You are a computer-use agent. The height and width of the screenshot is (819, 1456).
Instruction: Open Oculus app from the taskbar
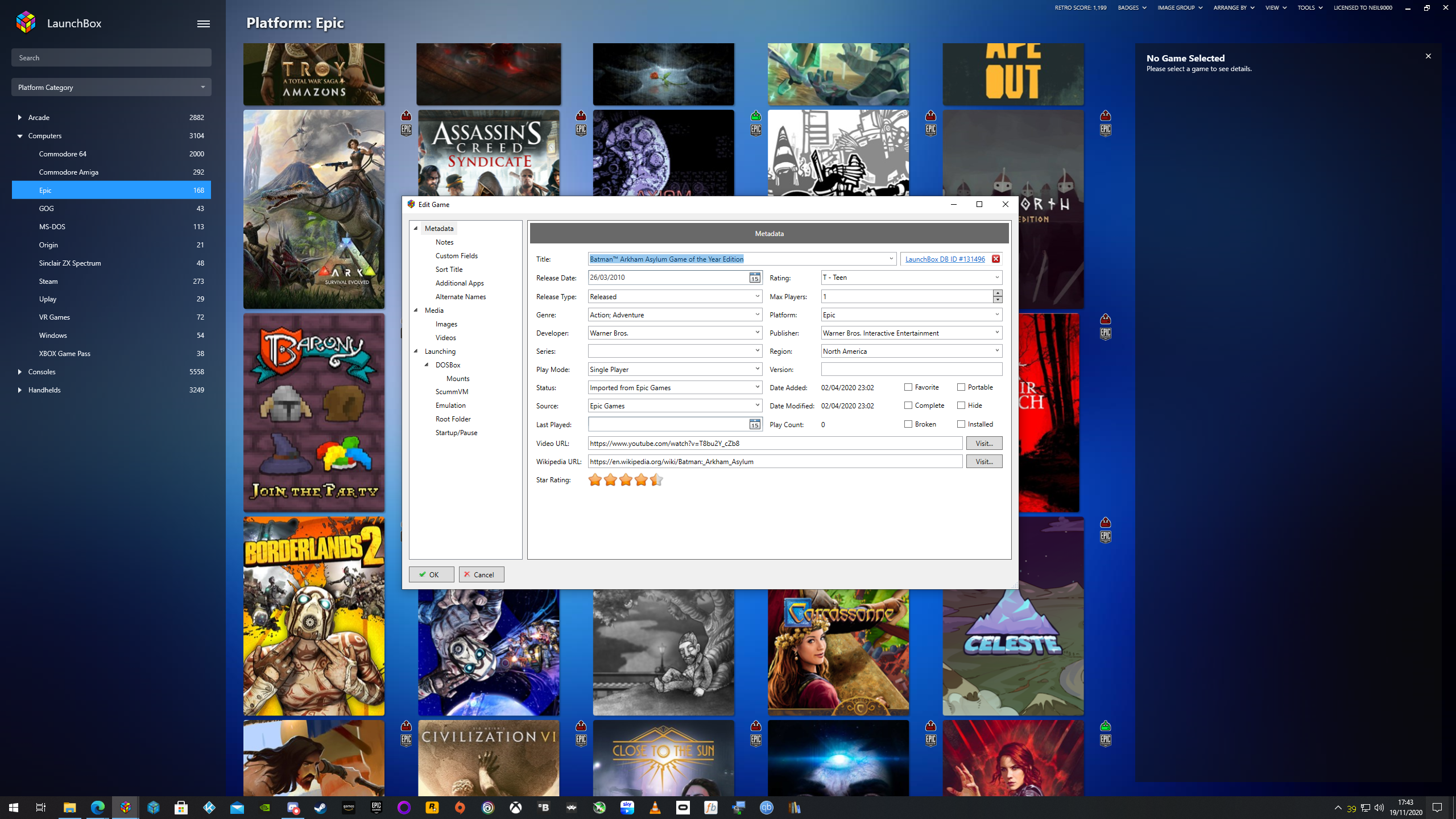[x=683, y=808]
